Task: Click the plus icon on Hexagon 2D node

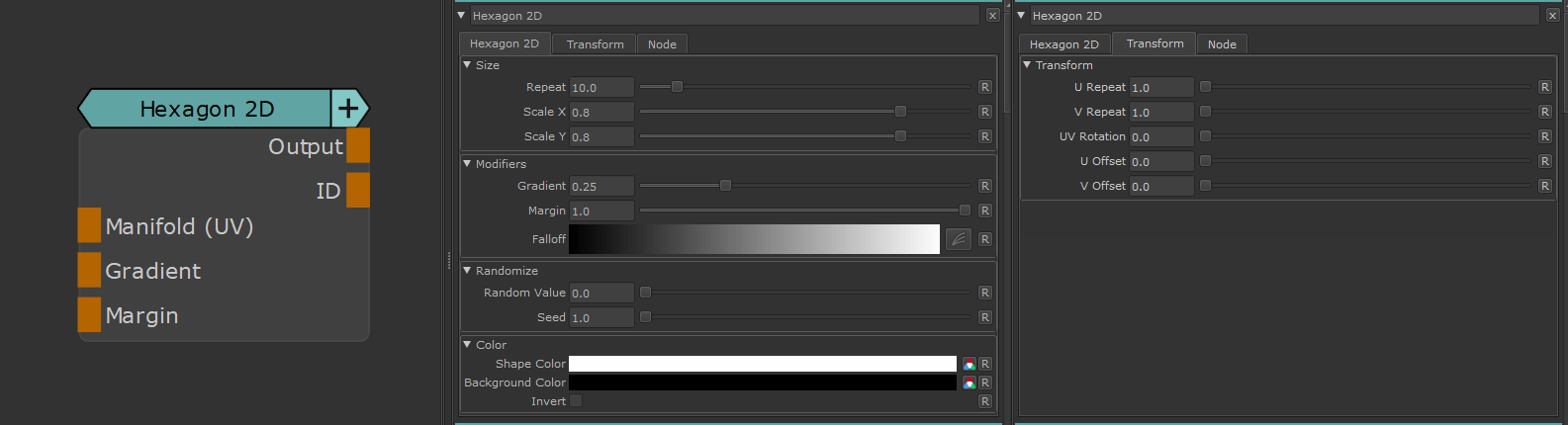Action: point(347,109)
